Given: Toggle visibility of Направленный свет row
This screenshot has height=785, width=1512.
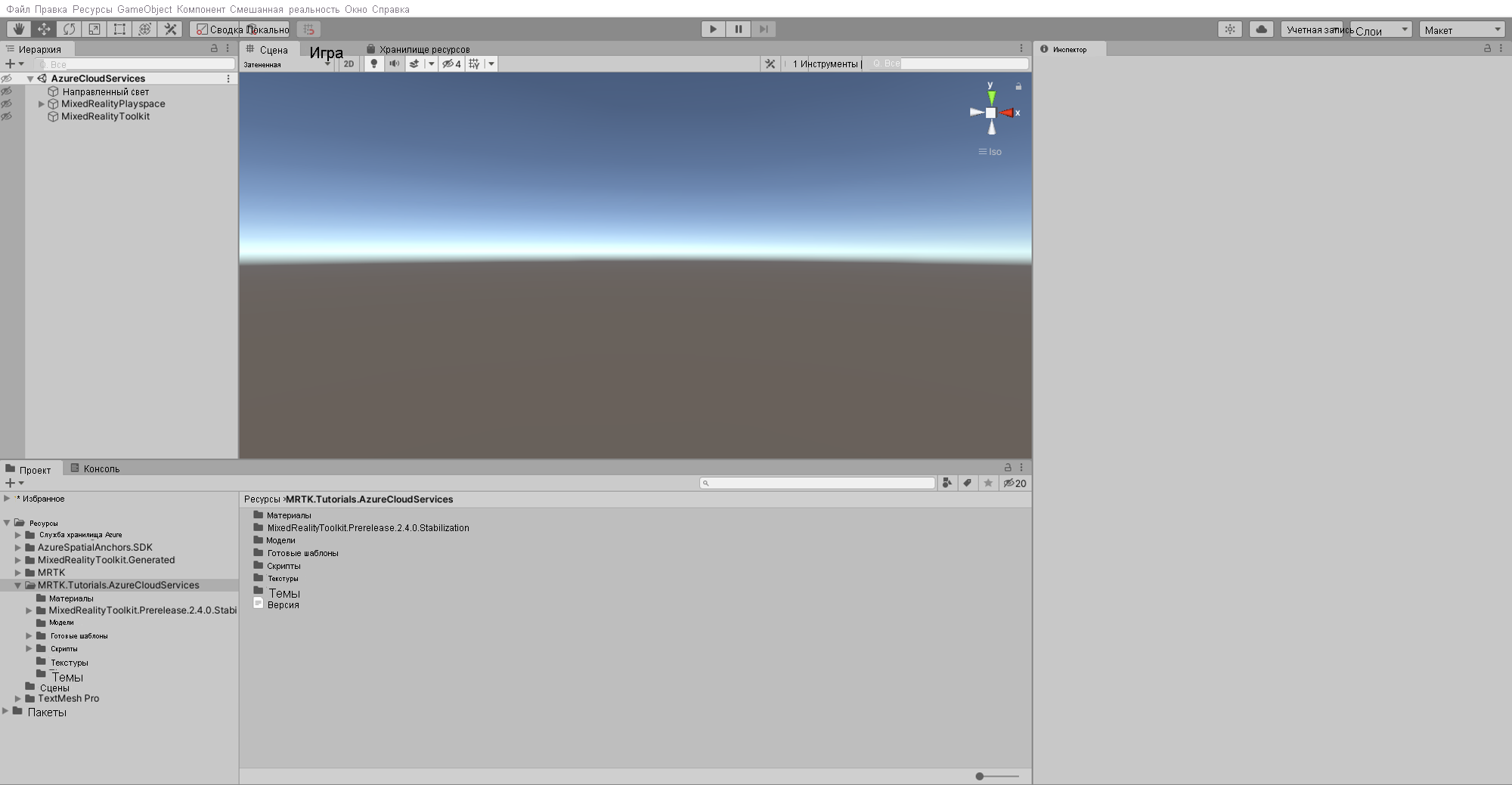Looking at the screenshot, I should 7,91.
